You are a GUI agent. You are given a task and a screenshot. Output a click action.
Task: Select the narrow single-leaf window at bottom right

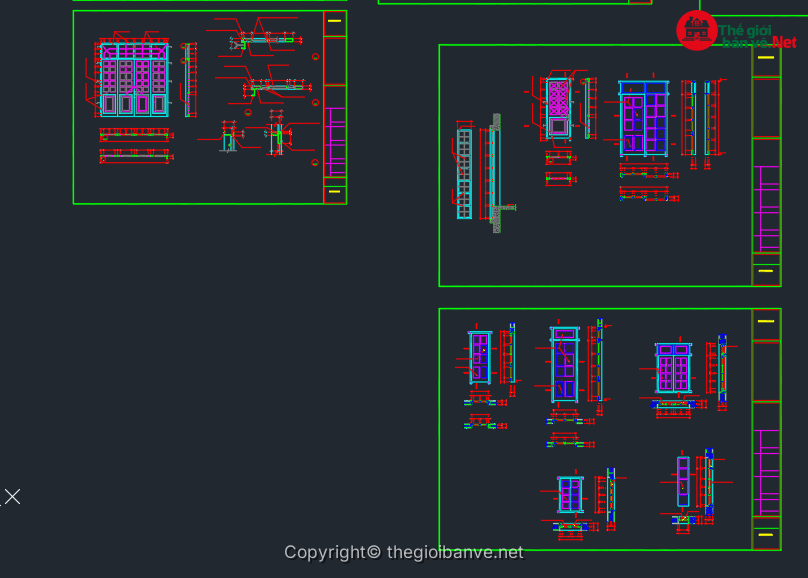coord(683,482)
